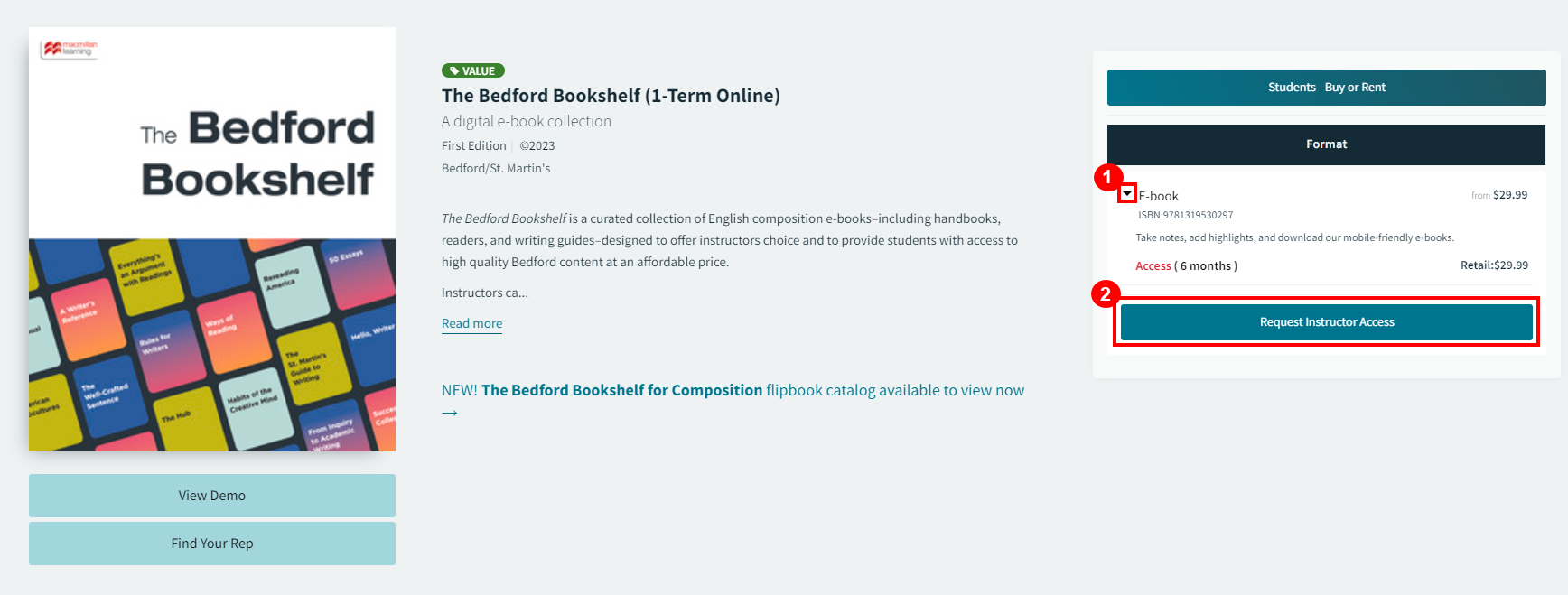Click the from $29.99 price
This screenshot has height=595, width=1568.
1499,194
